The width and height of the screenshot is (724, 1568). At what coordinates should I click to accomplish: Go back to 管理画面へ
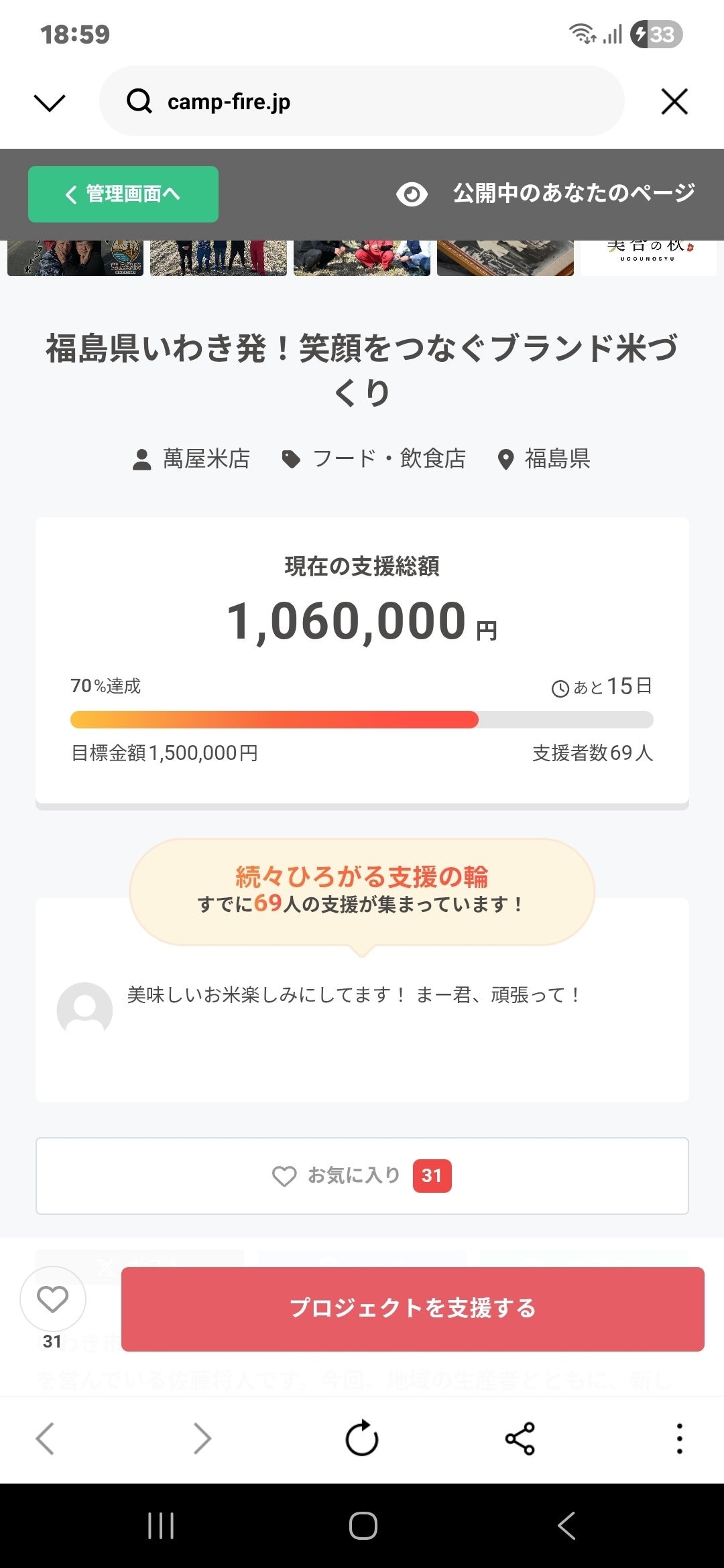[x=123, y=194]
